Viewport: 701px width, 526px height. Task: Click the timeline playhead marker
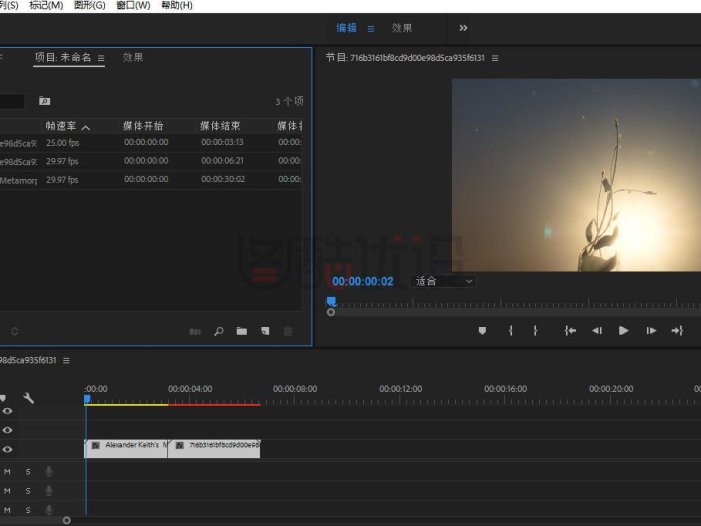pyautogui.click(x=87, y=399)
